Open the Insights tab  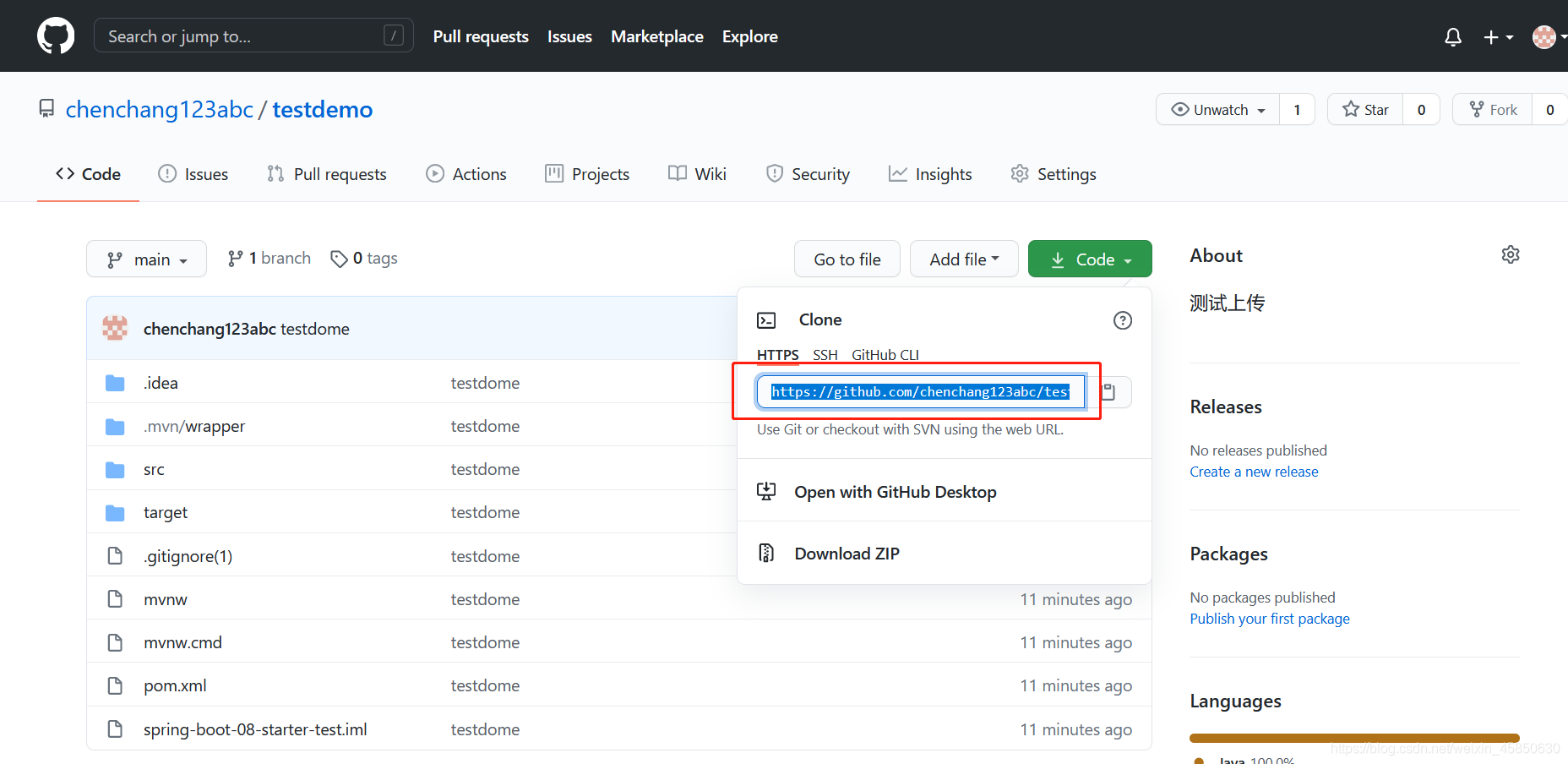(x=930, y=174)
